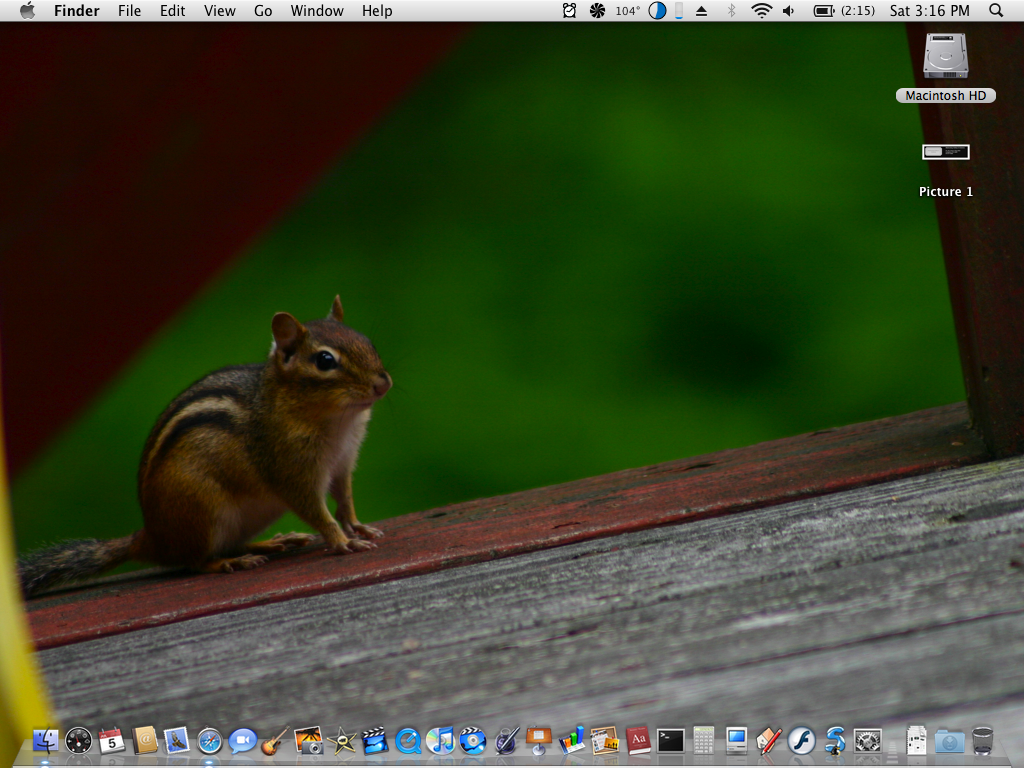
Task: Open the Help menu
Action: (x=377, y=10)
